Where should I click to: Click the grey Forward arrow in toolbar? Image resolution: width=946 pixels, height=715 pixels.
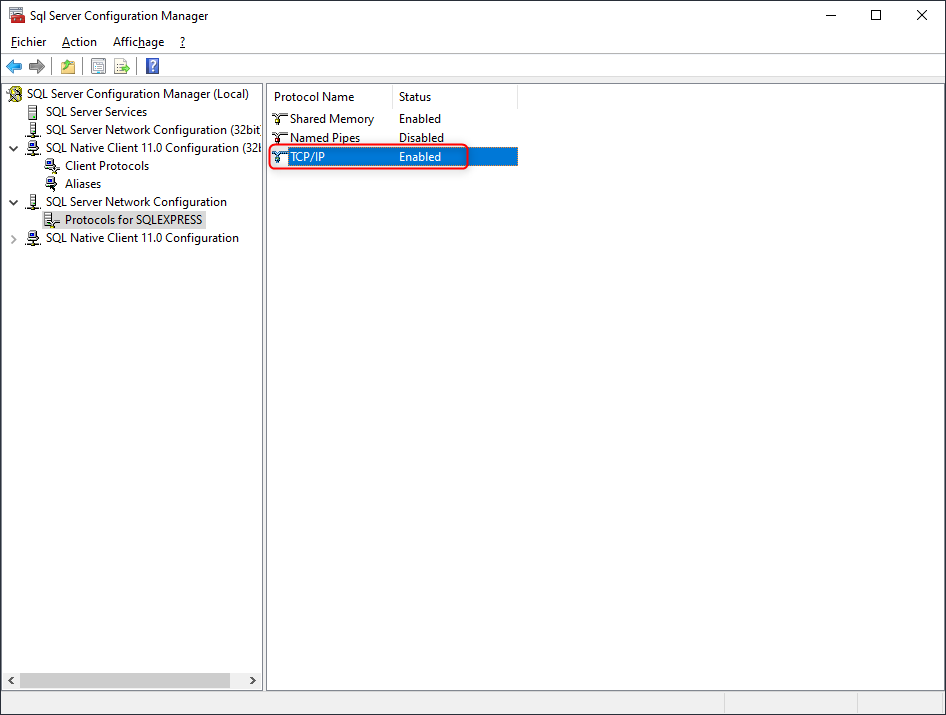[37, 67]
